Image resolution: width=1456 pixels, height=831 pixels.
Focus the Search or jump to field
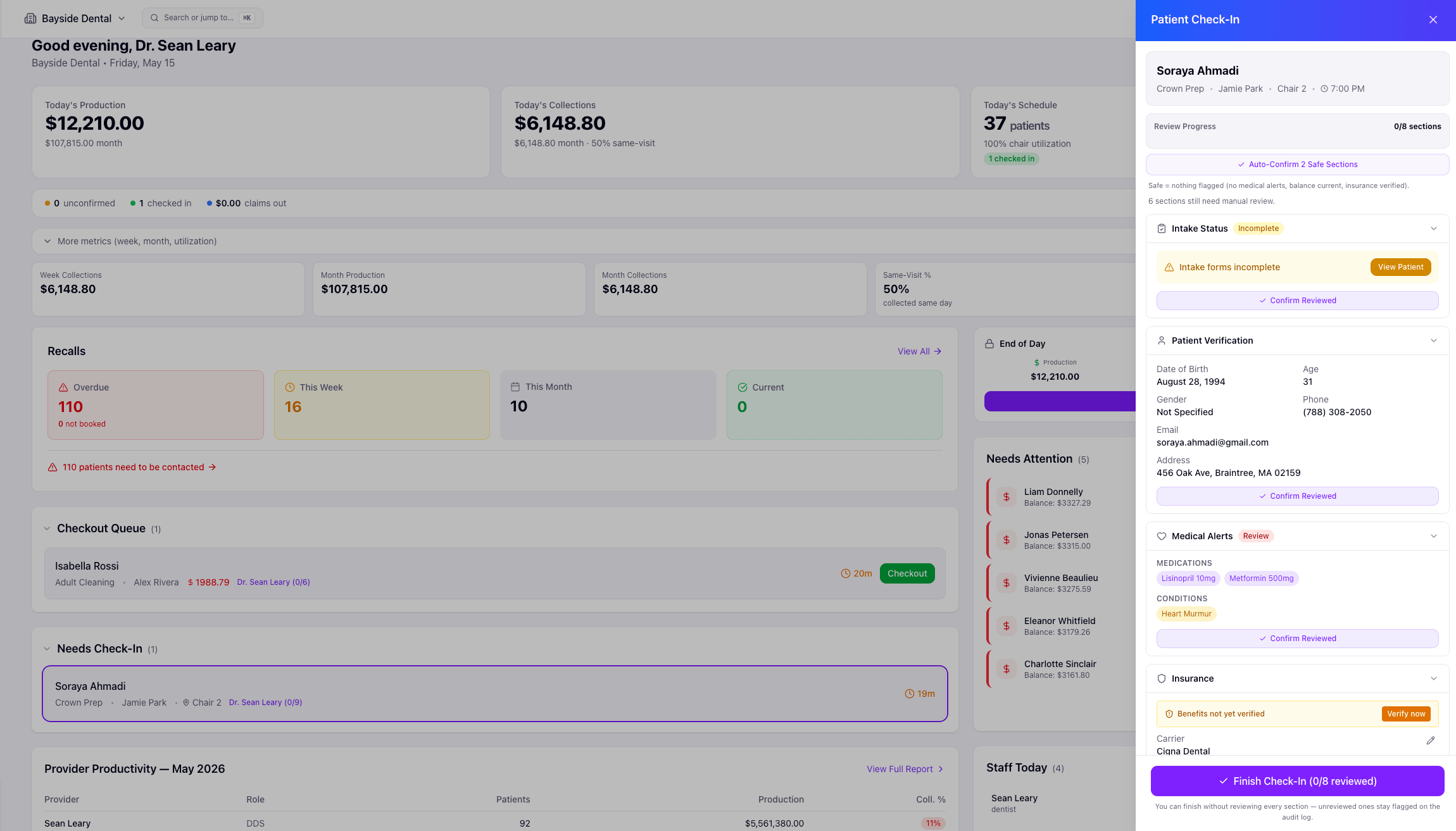click(x=203, y=18)
